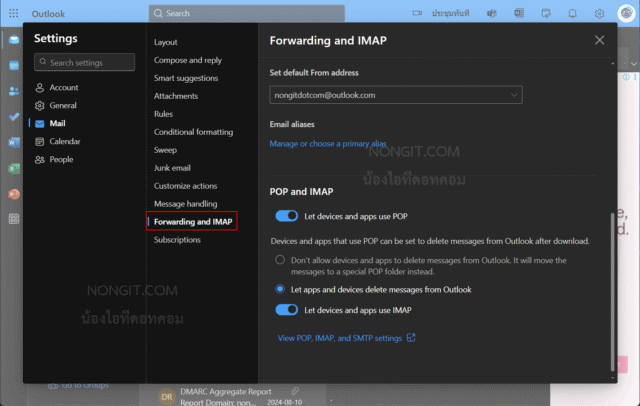Open Junk email settings

pos(172,168)
